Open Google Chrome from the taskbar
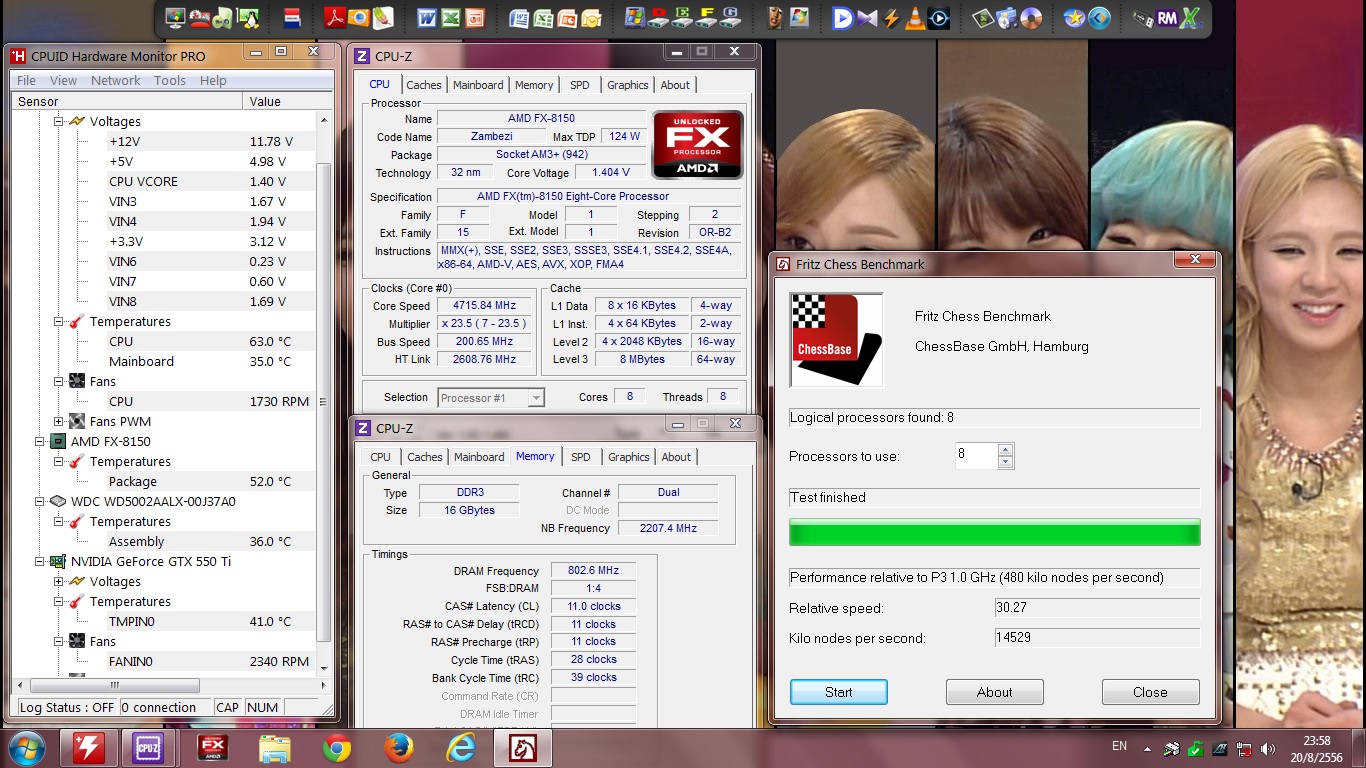The height and width of the screenshot is (768, 1366). (337, 747)
